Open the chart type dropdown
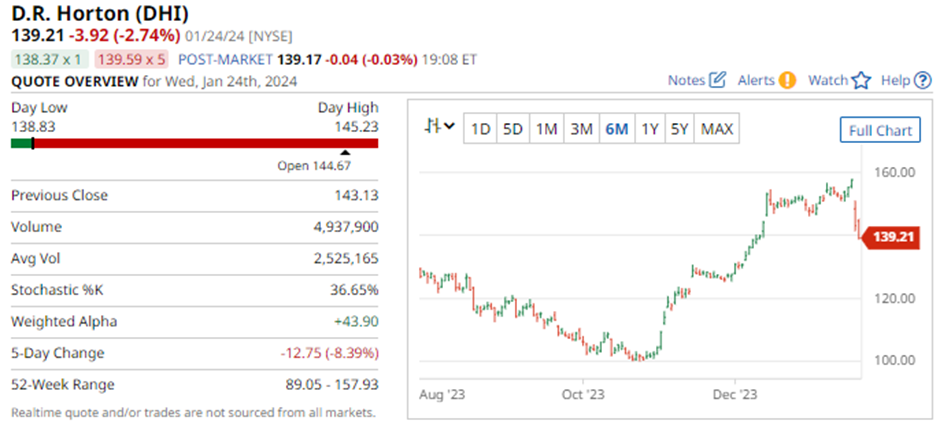 click(440, 127)
